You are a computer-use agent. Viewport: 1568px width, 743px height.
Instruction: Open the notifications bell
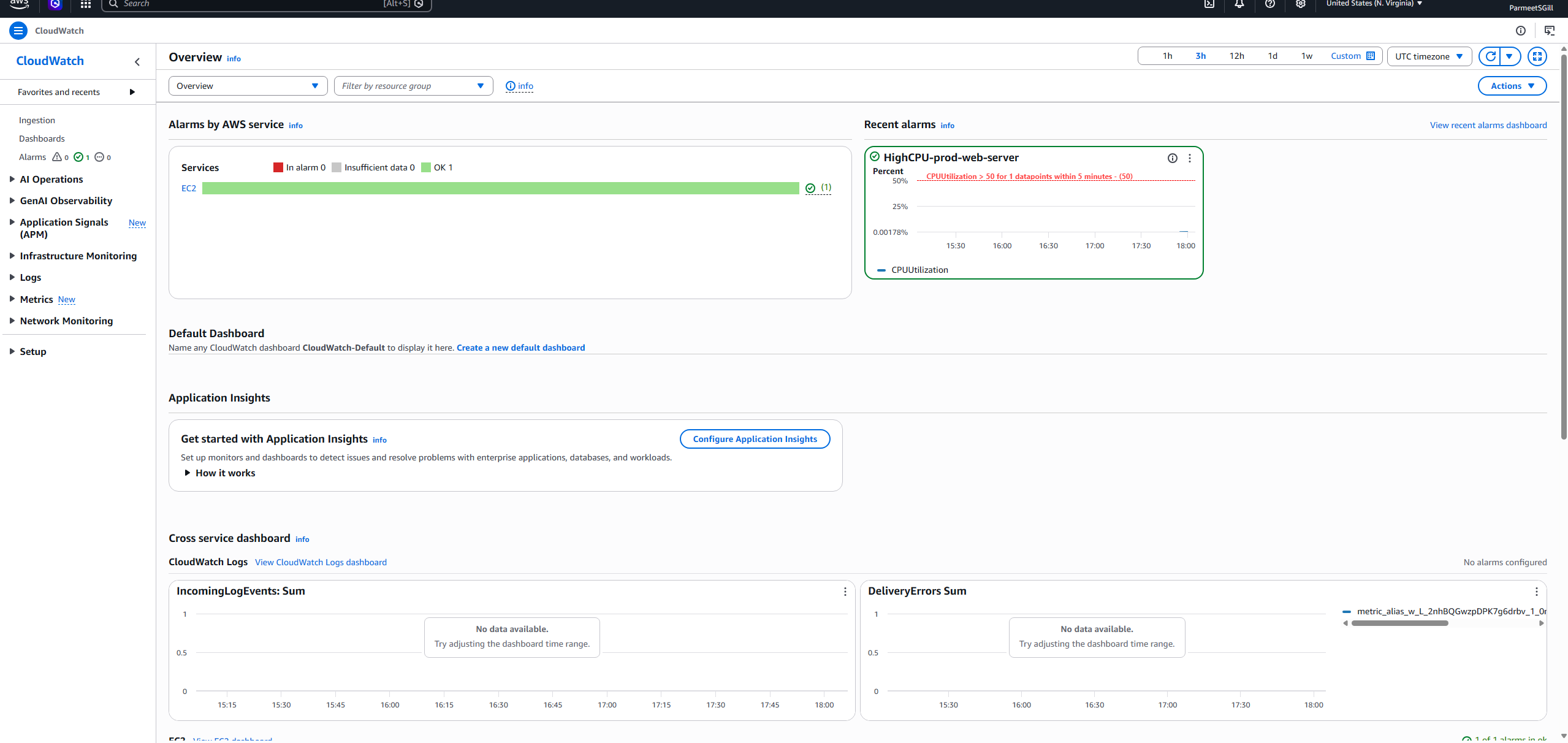pyautogui.click(x=1239, y=4)
